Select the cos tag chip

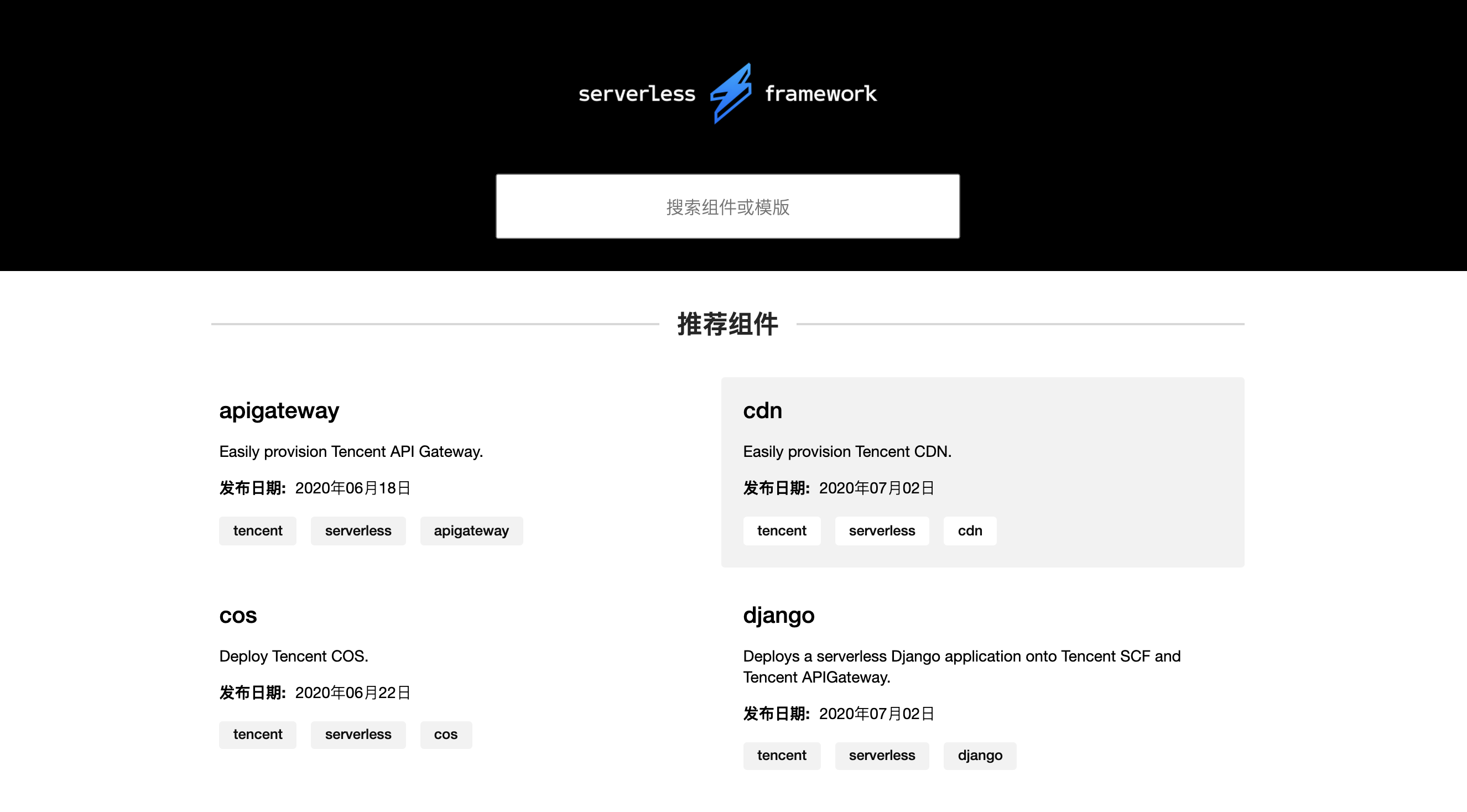click(x=446, y=735)
